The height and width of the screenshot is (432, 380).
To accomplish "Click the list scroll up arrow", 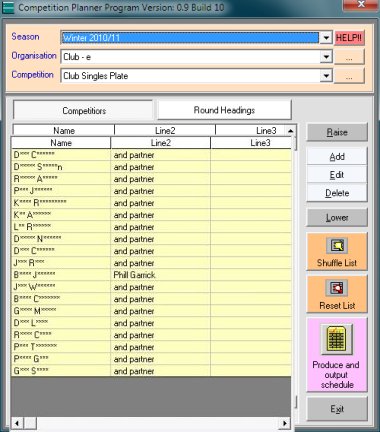I will tap(291, 131).
